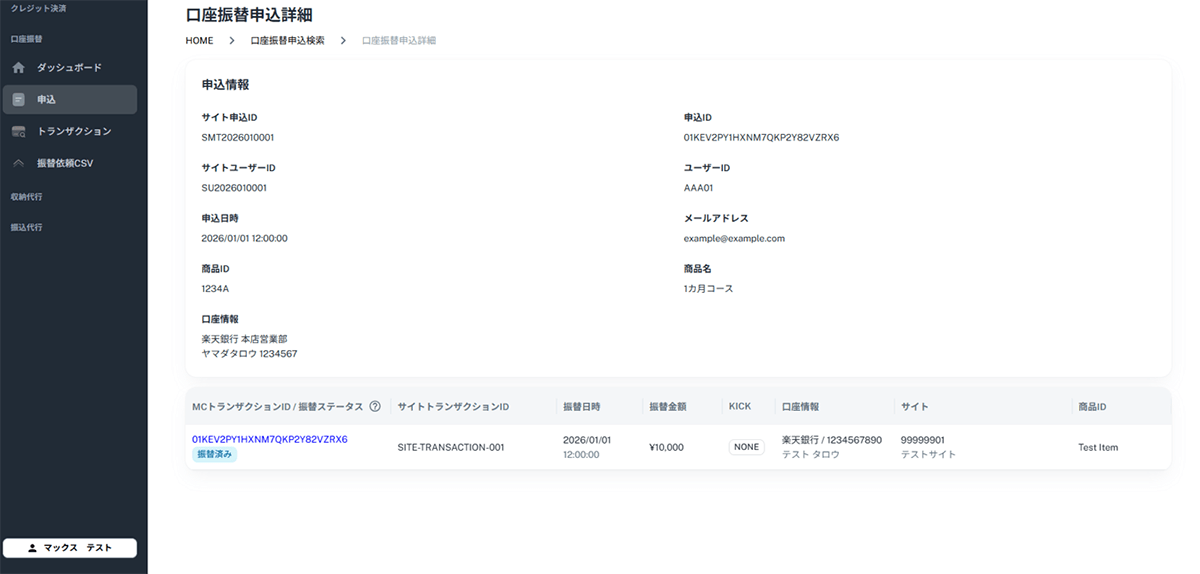Viewport: 1200px width, 574px height.
Task: Expand the 収納代行 section
Action: click(26, 197)
